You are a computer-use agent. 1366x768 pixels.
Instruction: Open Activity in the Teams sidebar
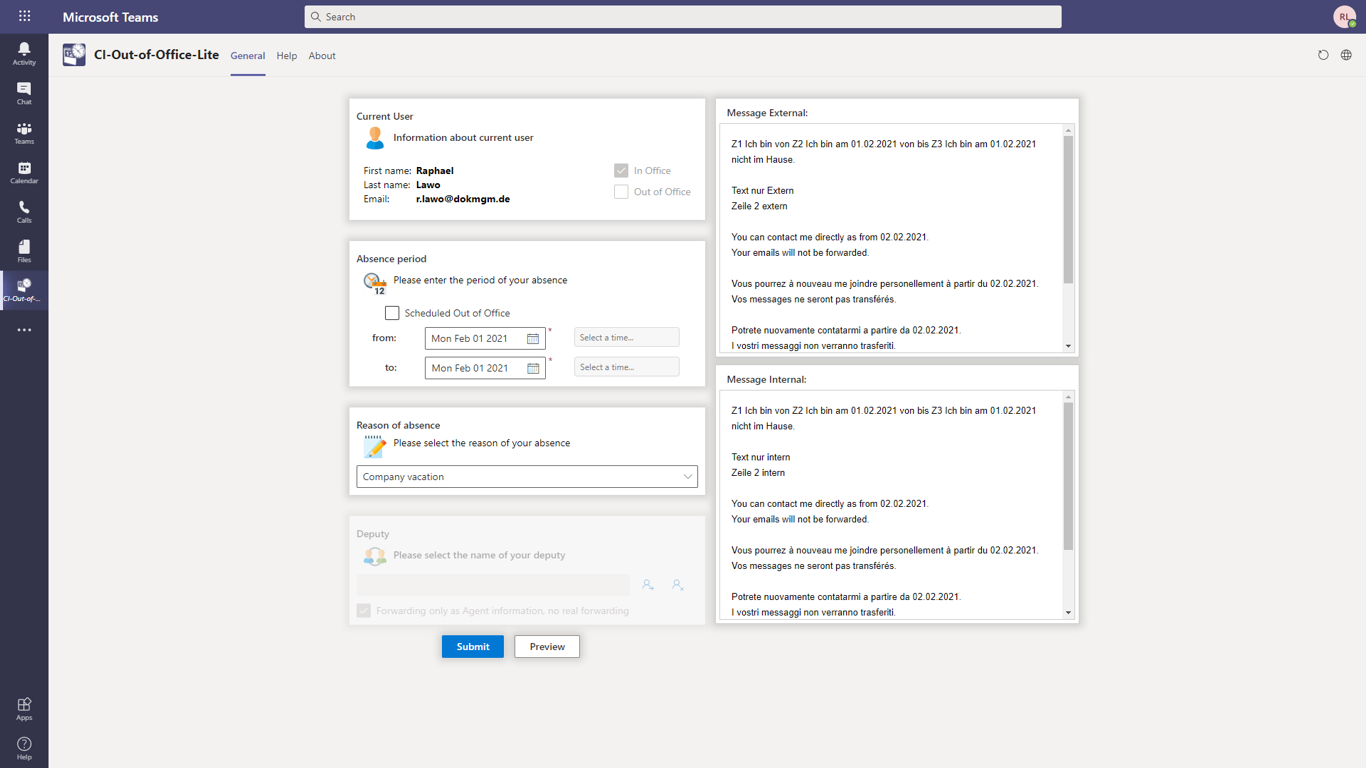[x=24, y=54]
